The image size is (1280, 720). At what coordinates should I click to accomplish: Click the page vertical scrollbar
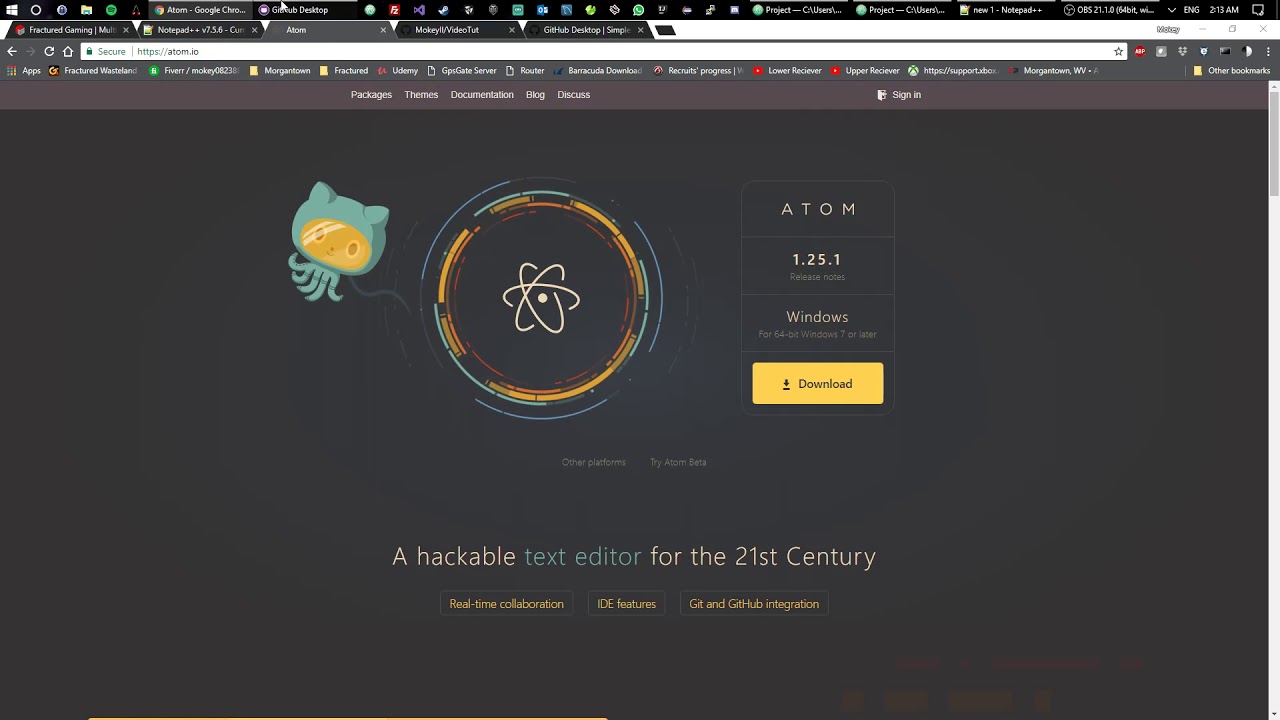(1274, 400)
